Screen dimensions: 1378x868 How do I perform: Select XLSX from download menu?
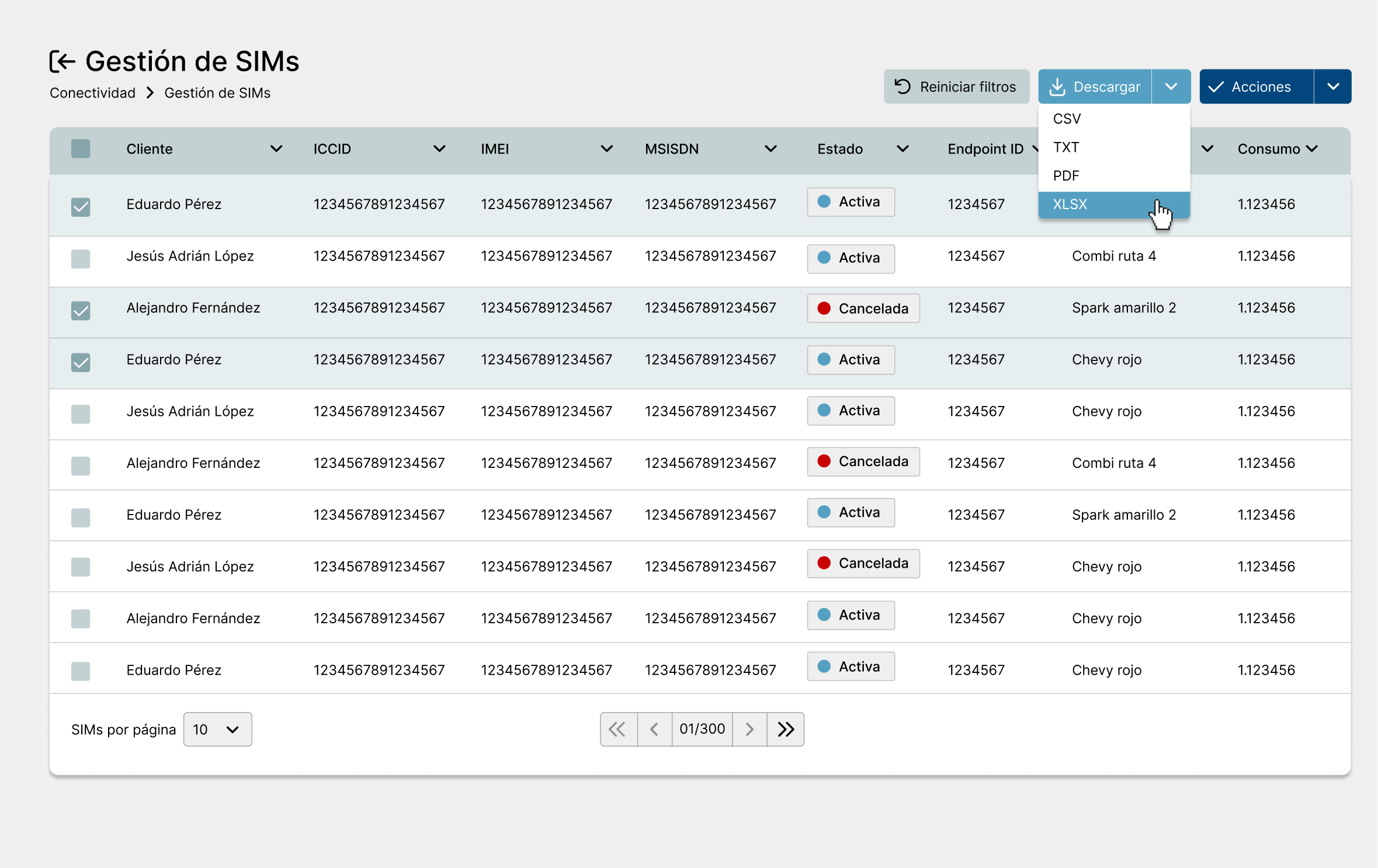[1070, 204]
